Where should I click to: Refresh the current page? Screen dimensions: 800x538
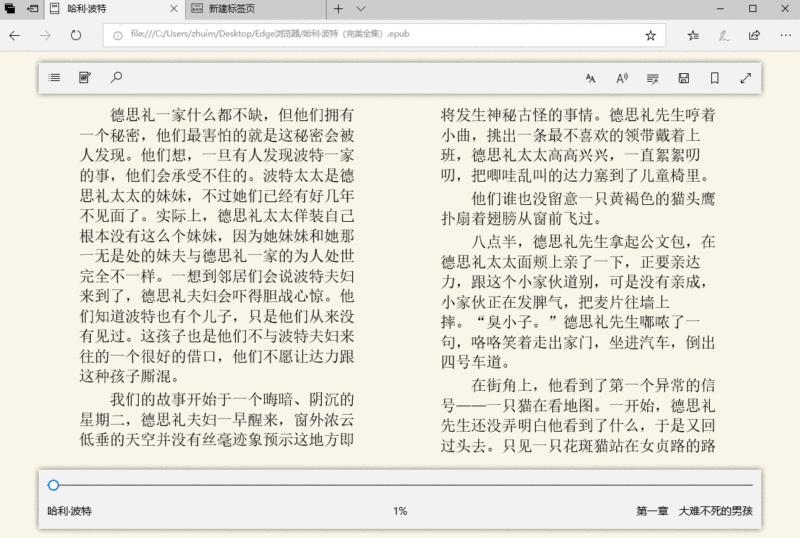pos(76,35)
